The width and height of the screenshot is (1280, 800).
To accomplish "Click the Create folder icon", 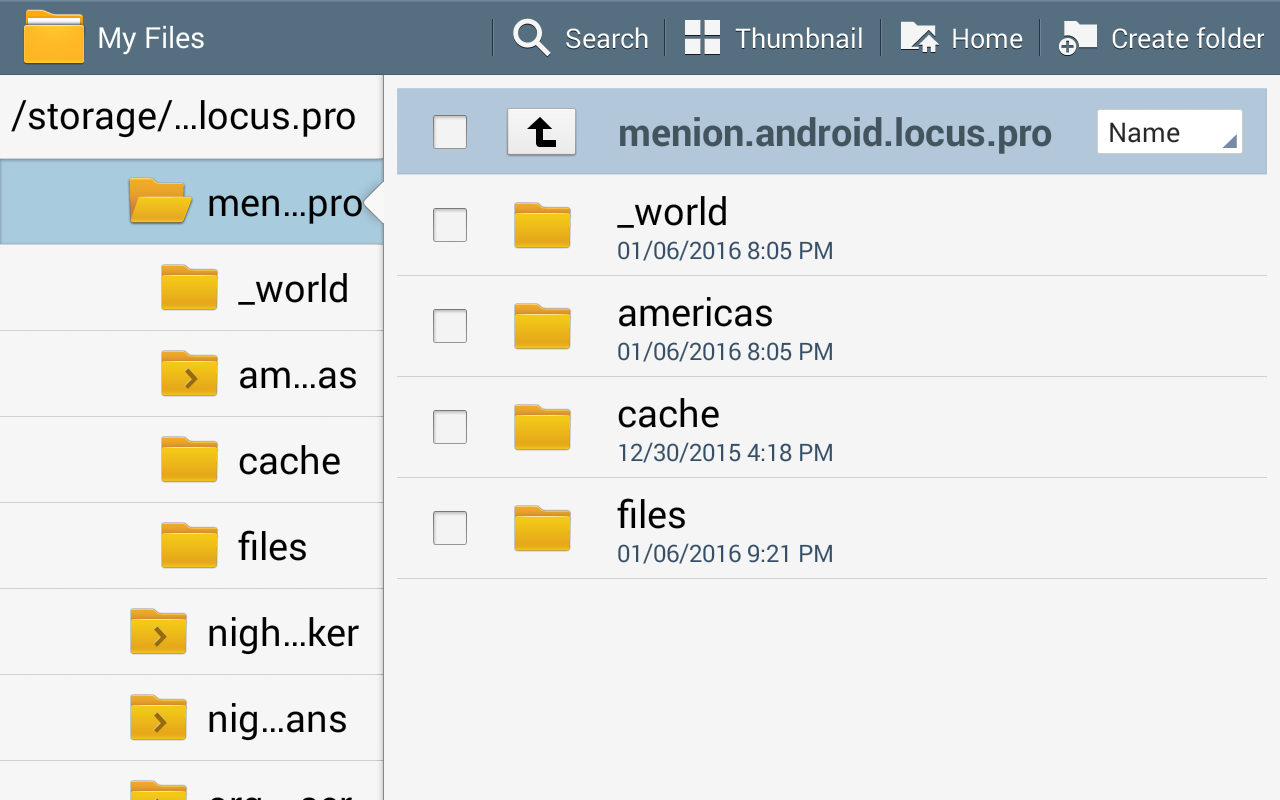I will pos(1078,38).
